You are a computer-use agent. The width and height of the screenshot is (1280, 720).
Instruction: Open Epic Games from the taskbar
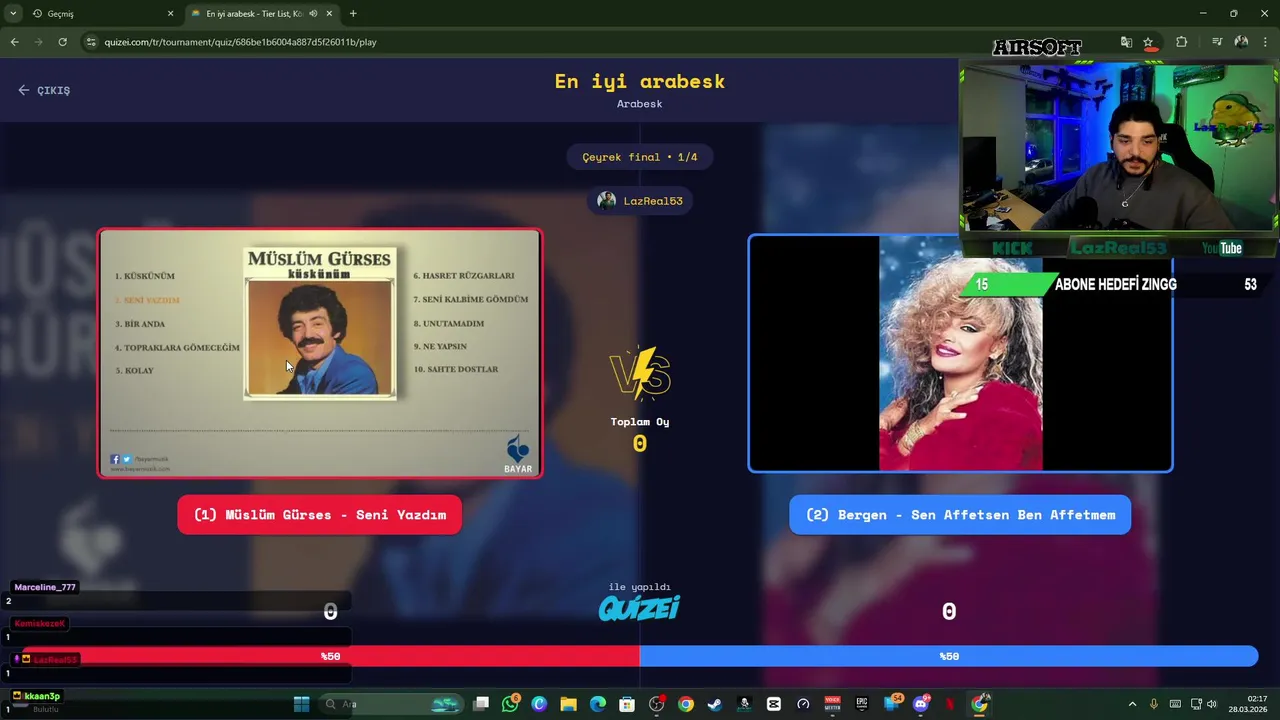click(862, 704)
